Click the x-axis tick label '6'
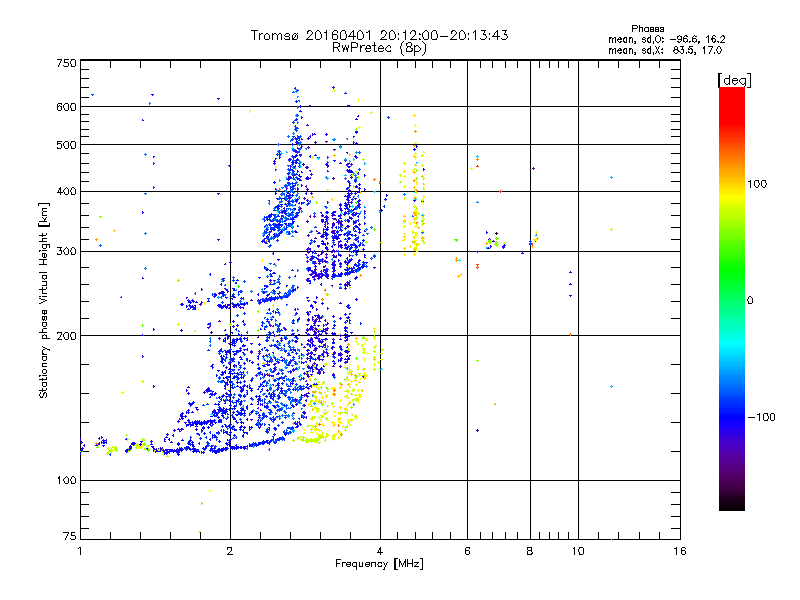800x600 pixels. tap(467, 551)
